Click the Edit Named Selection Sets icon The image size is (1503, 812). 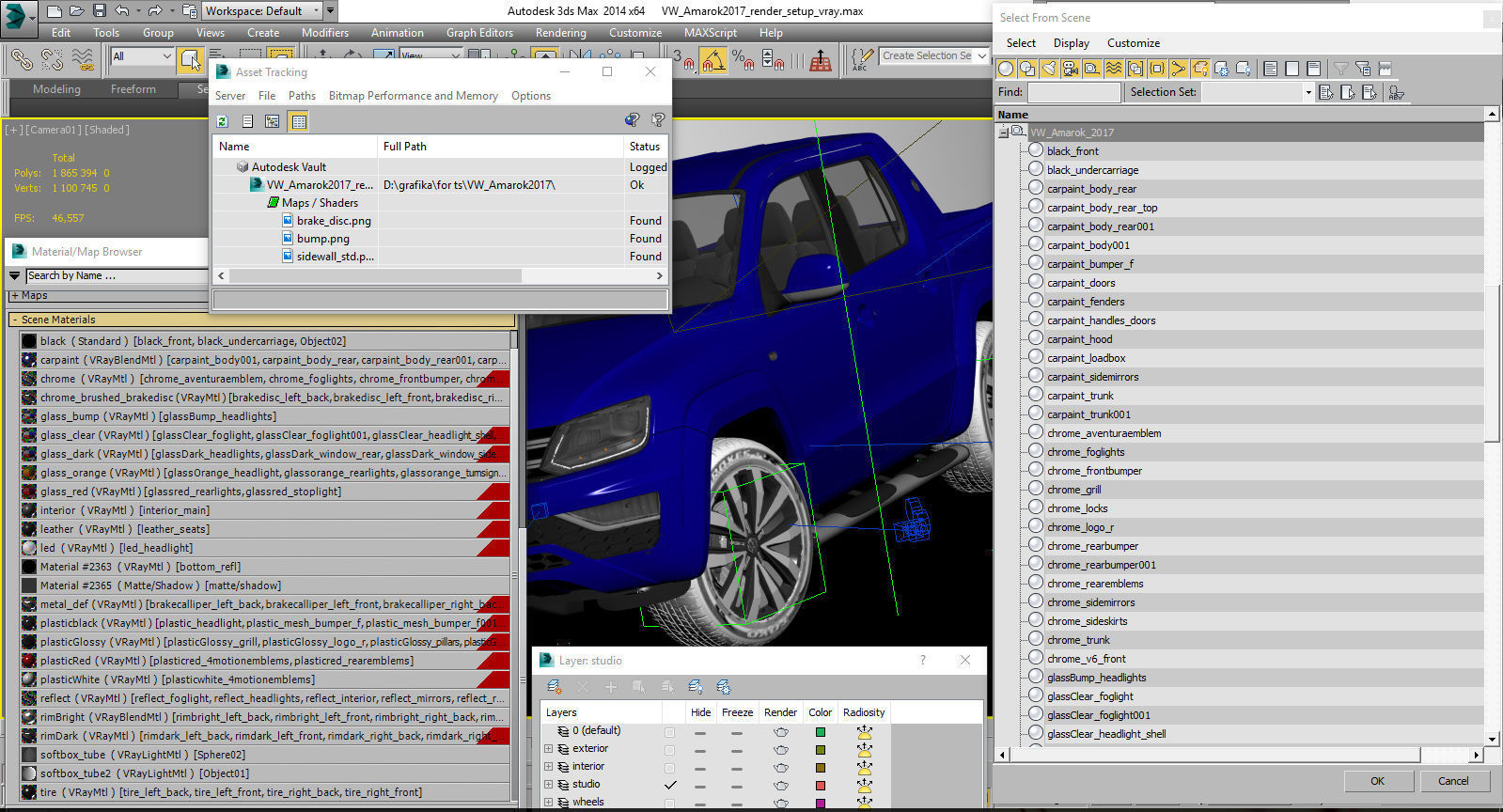pos(861,59)
